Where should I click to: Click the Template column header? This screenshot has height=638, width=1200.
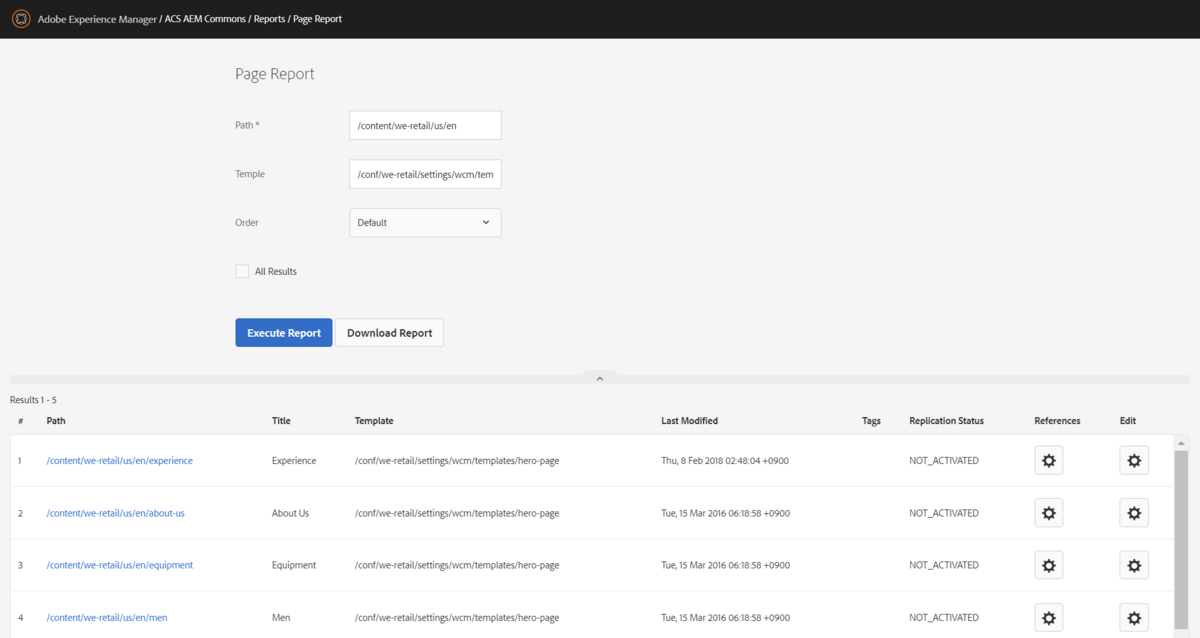tap(374, 421)
